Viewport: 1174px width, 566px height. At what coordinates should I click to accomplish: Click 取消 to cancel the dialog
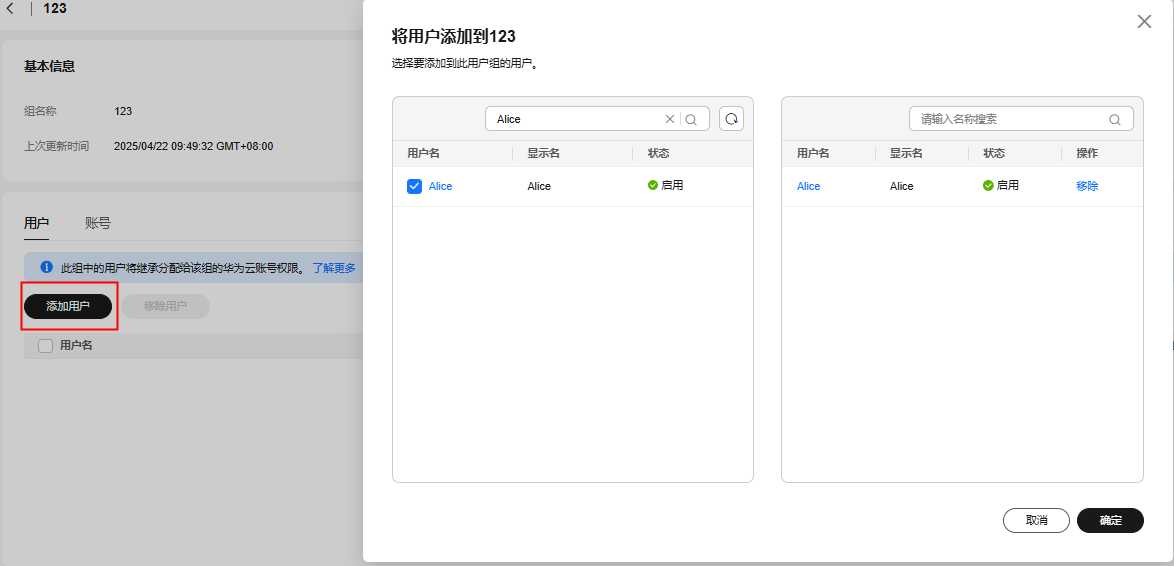[1036, 520]
